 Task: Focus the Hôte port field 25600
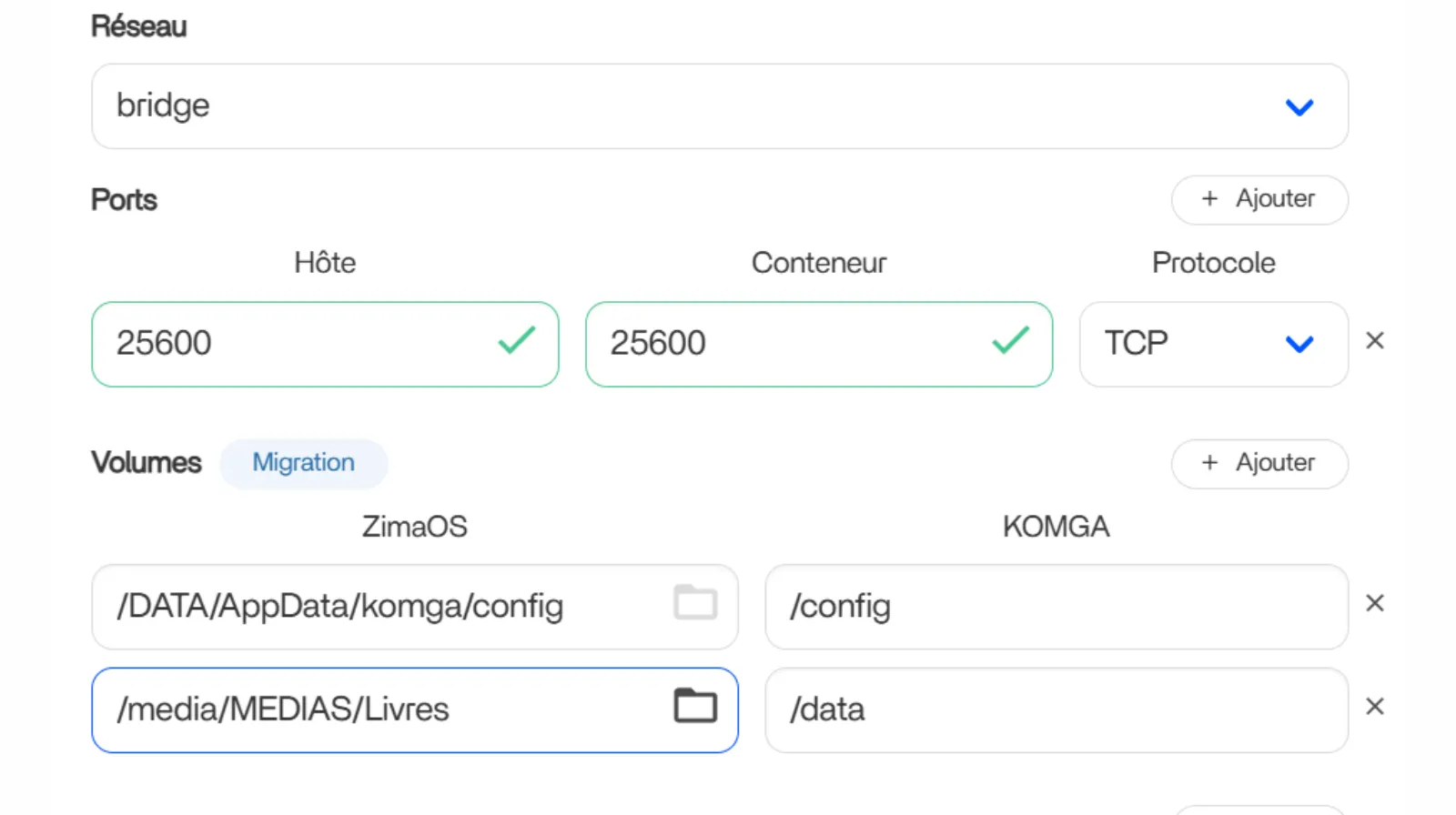point(291,344)
